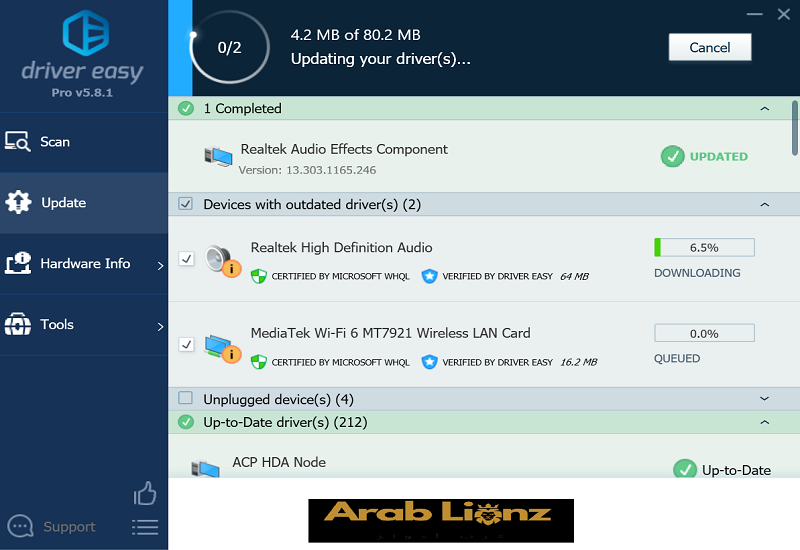800x550 pixels.
Task: Collapse the Devices with outdated driver(s) section
Action: point(764,205)
